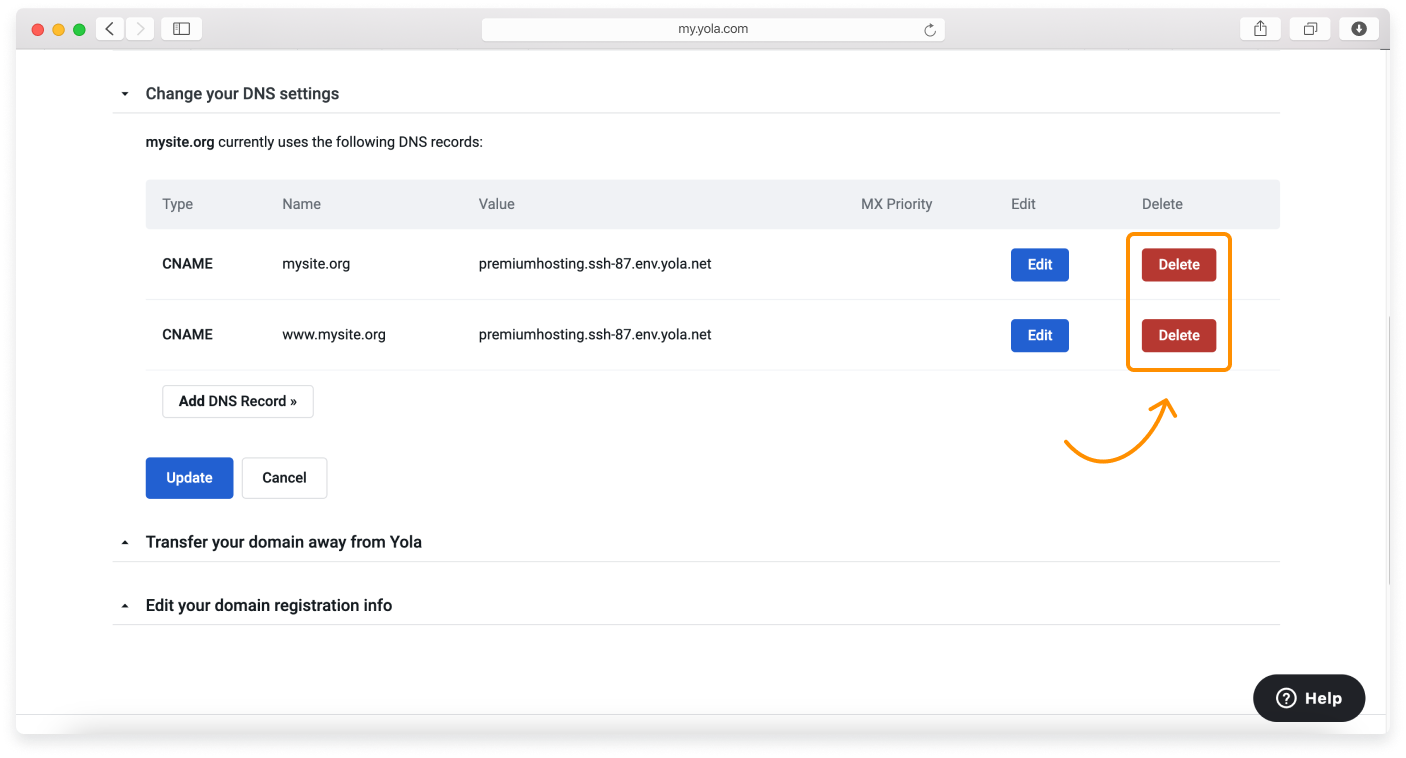This screenshot has width=1406, height=758.
Task: Toggle the Safari sidebar icon
Action: [x=181, y=28]
